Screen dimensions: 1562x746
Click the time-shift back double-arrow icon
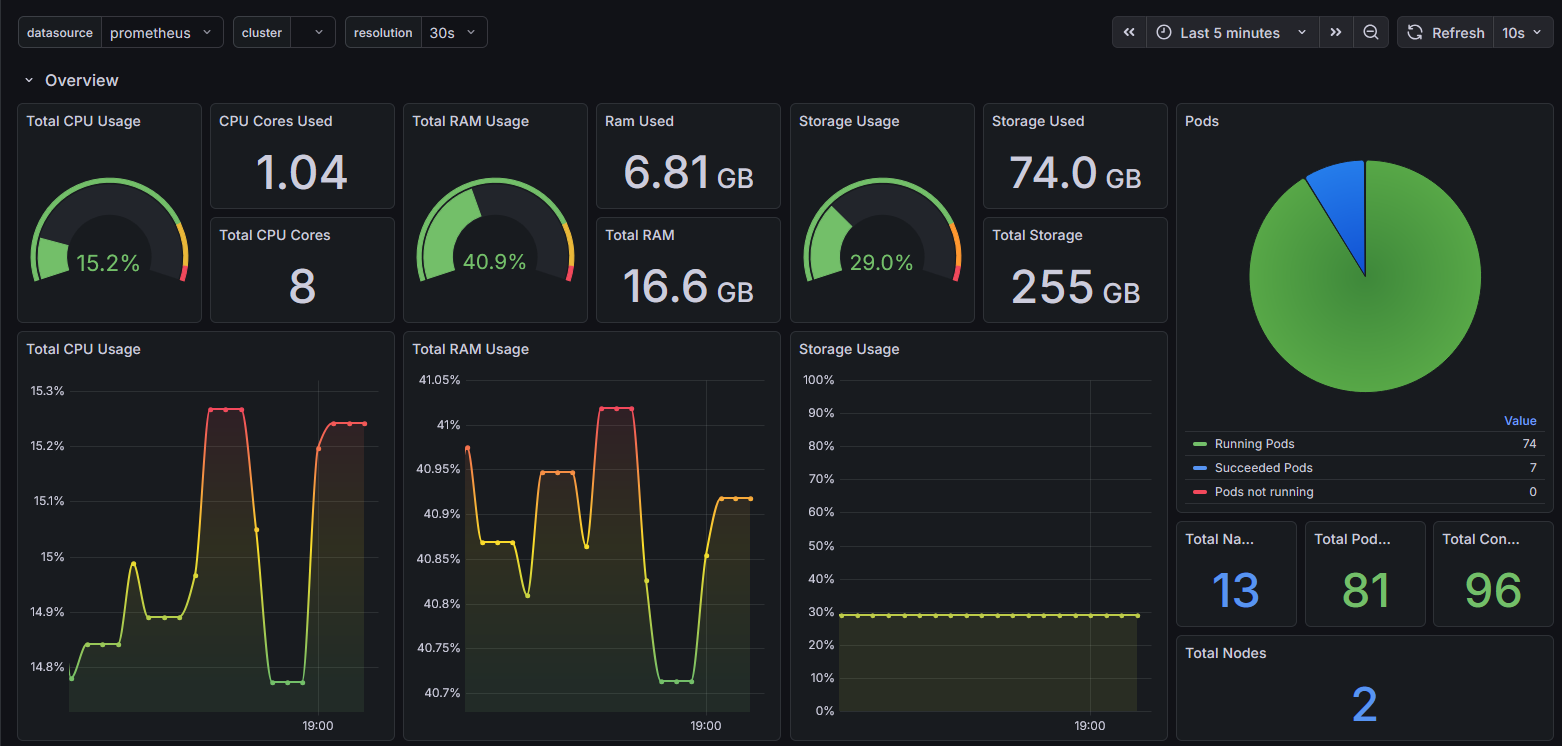(1128, 32)
